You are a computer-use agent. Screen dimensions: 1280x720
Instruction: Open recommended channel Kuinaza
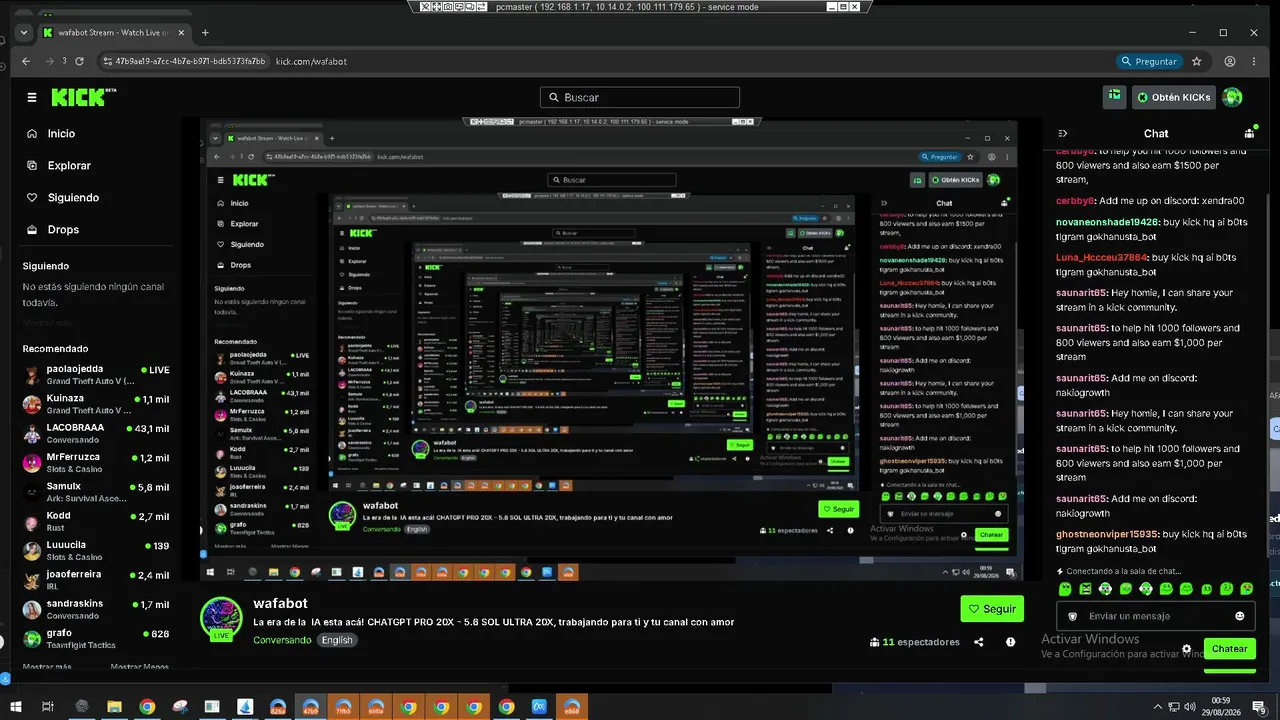click(96, 404)
